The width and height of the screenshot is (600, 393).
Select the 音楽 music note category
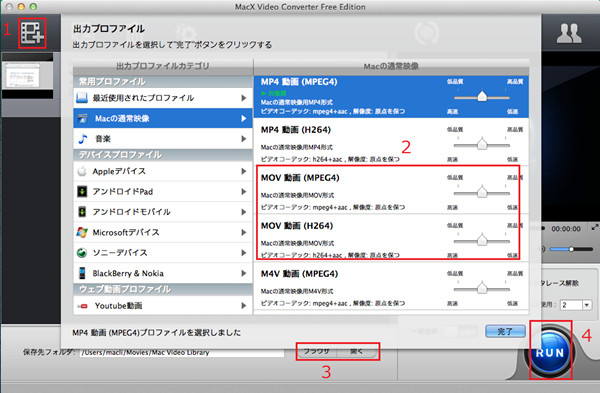(163, 139)
